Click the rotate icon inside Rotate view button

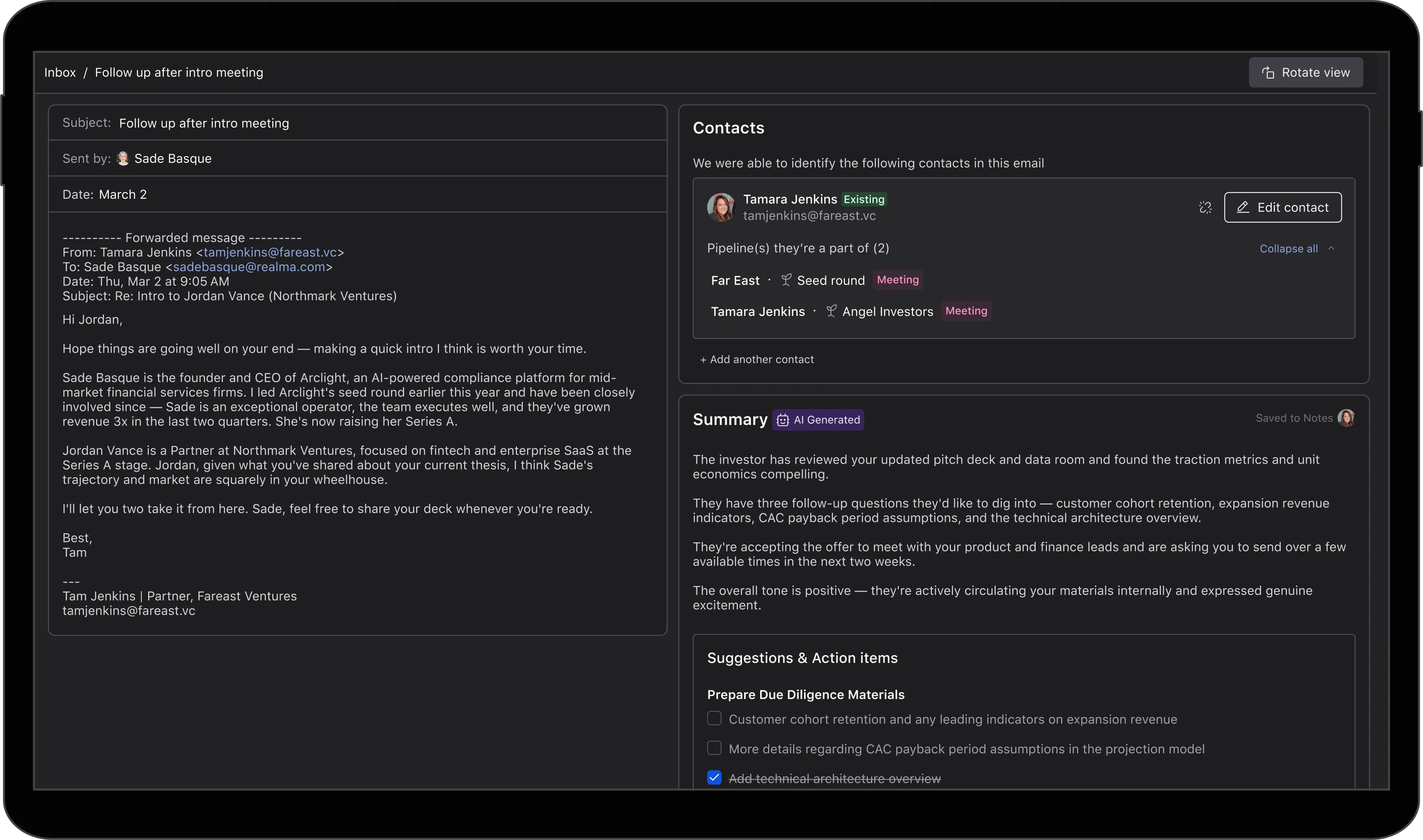1268,72
